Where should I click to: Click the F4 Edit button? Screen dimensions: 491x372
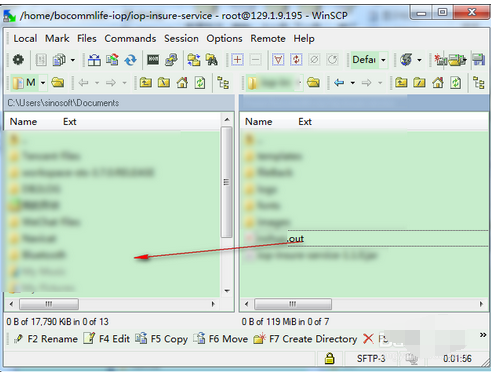[106, 339]
